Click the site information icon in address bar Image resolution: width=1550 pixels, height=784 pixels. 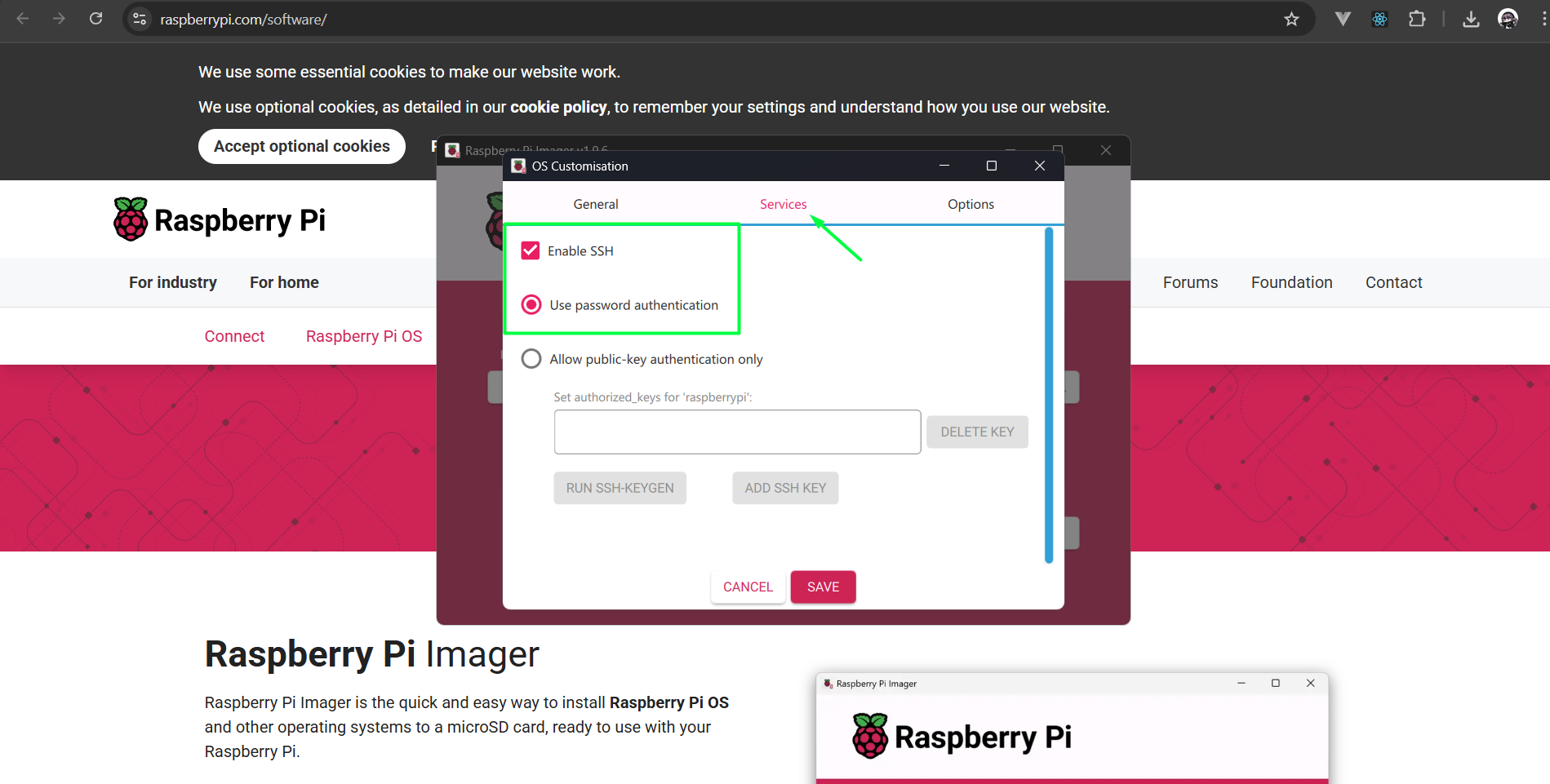[140, 19]
